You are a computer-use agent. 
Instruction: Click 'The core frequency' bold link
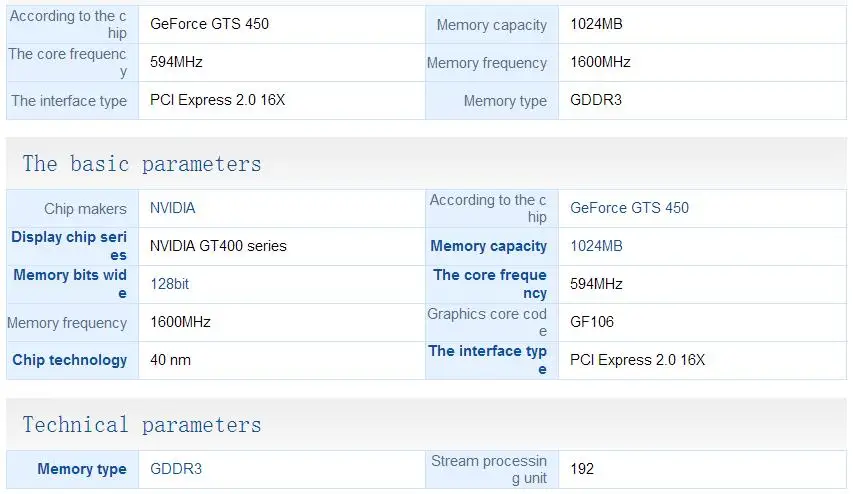pyautogui.click(x=490, y=284)
